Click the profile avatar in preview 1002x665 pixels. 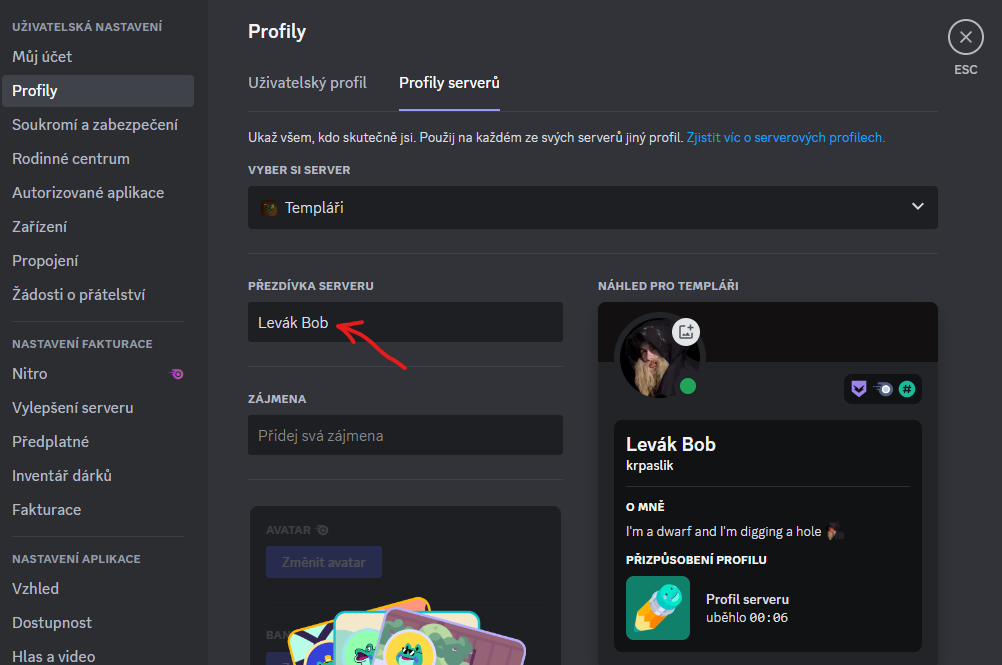pos(659,358)
